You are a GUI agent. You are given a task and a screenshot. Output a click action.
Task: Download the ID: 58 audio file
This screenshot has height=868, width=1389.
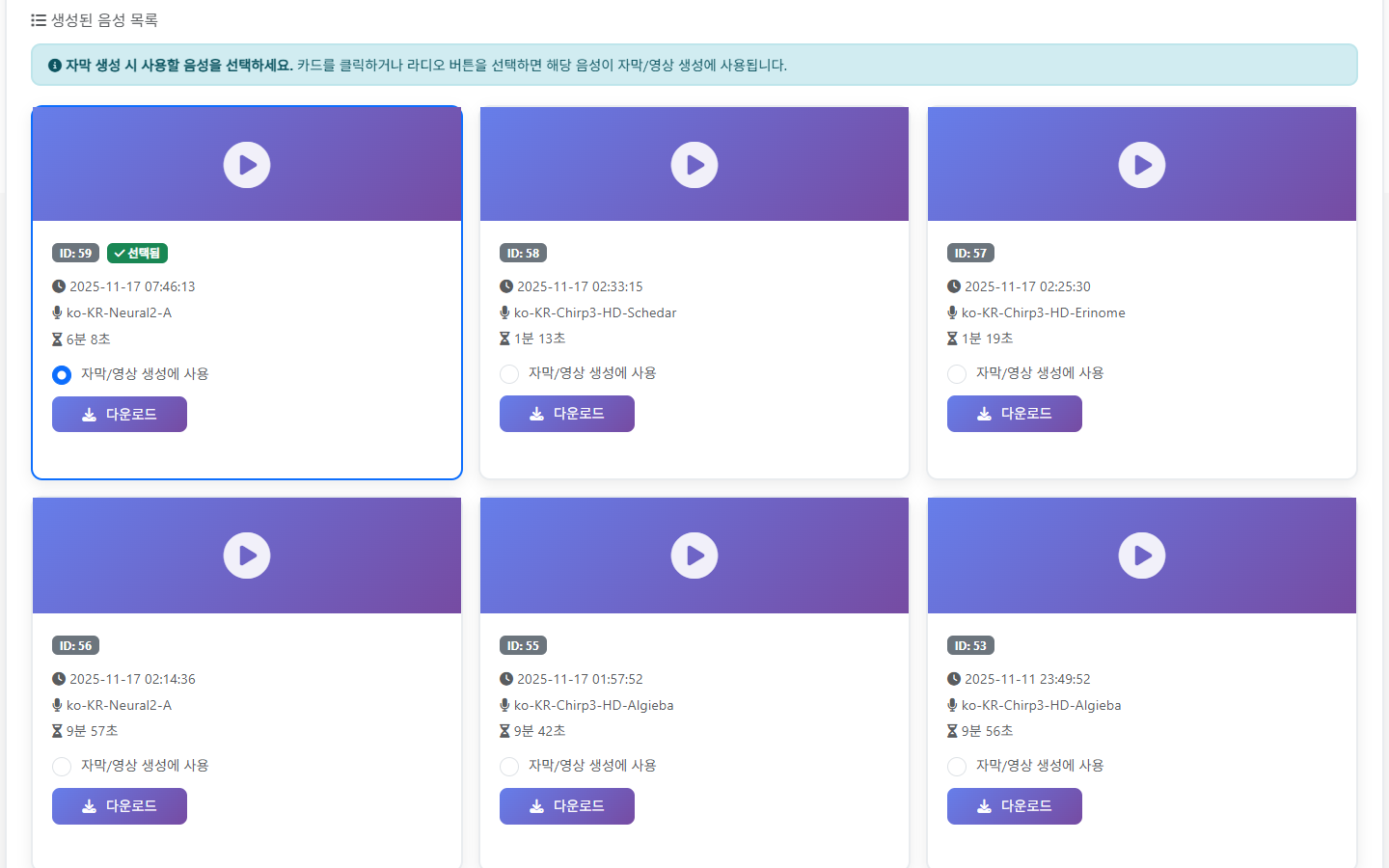[x=567, y=414]
